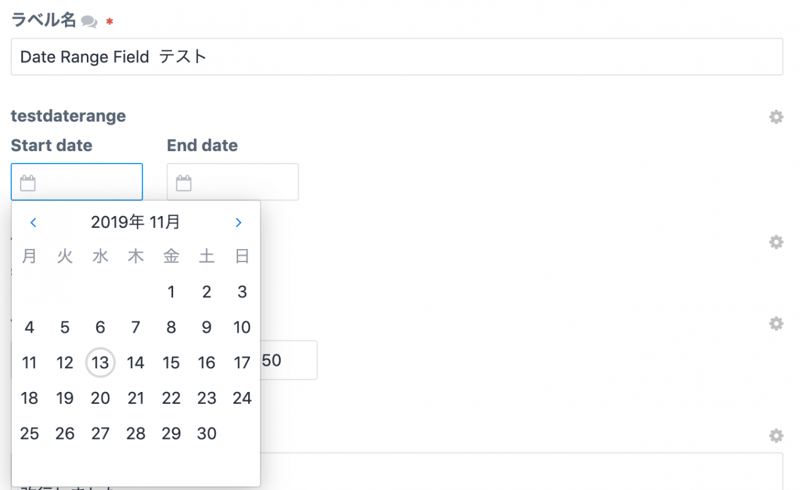Click the speech bubble icon next to ラベル名
Viewport: 800px width, 490px height.
(x=89, y=22)
